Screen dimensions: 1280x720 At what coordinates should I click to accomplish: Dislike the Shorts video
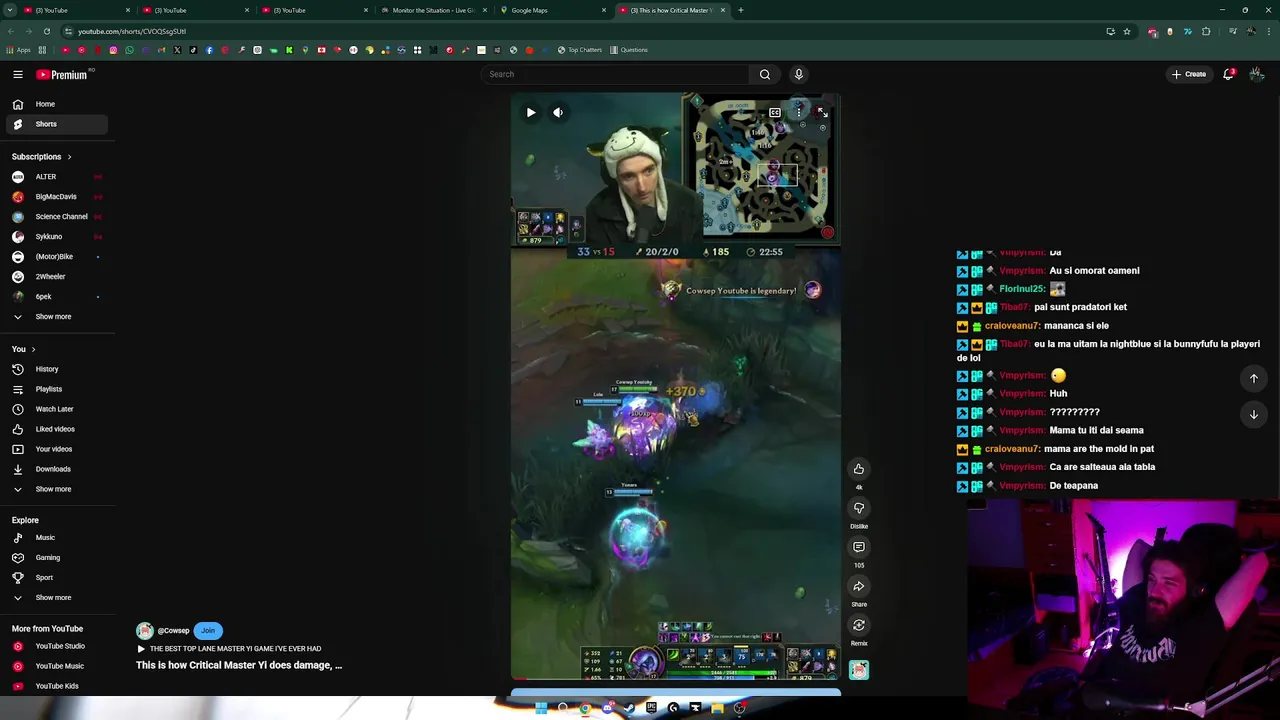pos(858,508)
